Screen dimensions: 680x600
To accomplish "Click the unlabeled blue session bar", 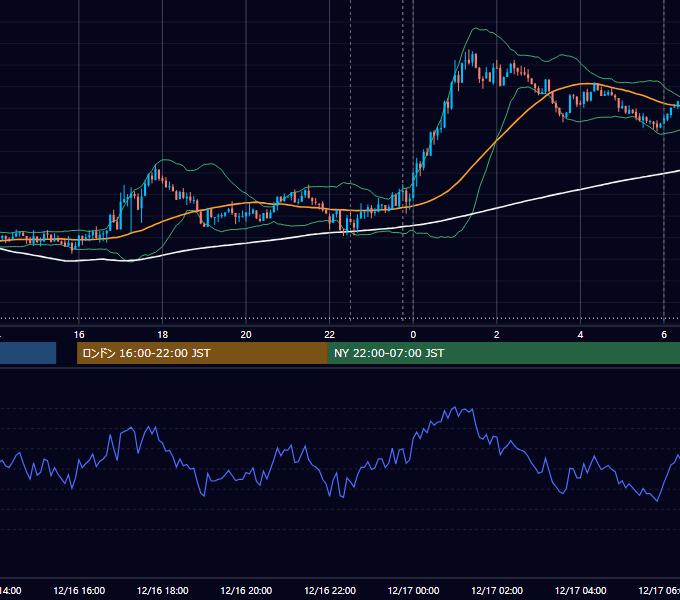I will 28,353.
